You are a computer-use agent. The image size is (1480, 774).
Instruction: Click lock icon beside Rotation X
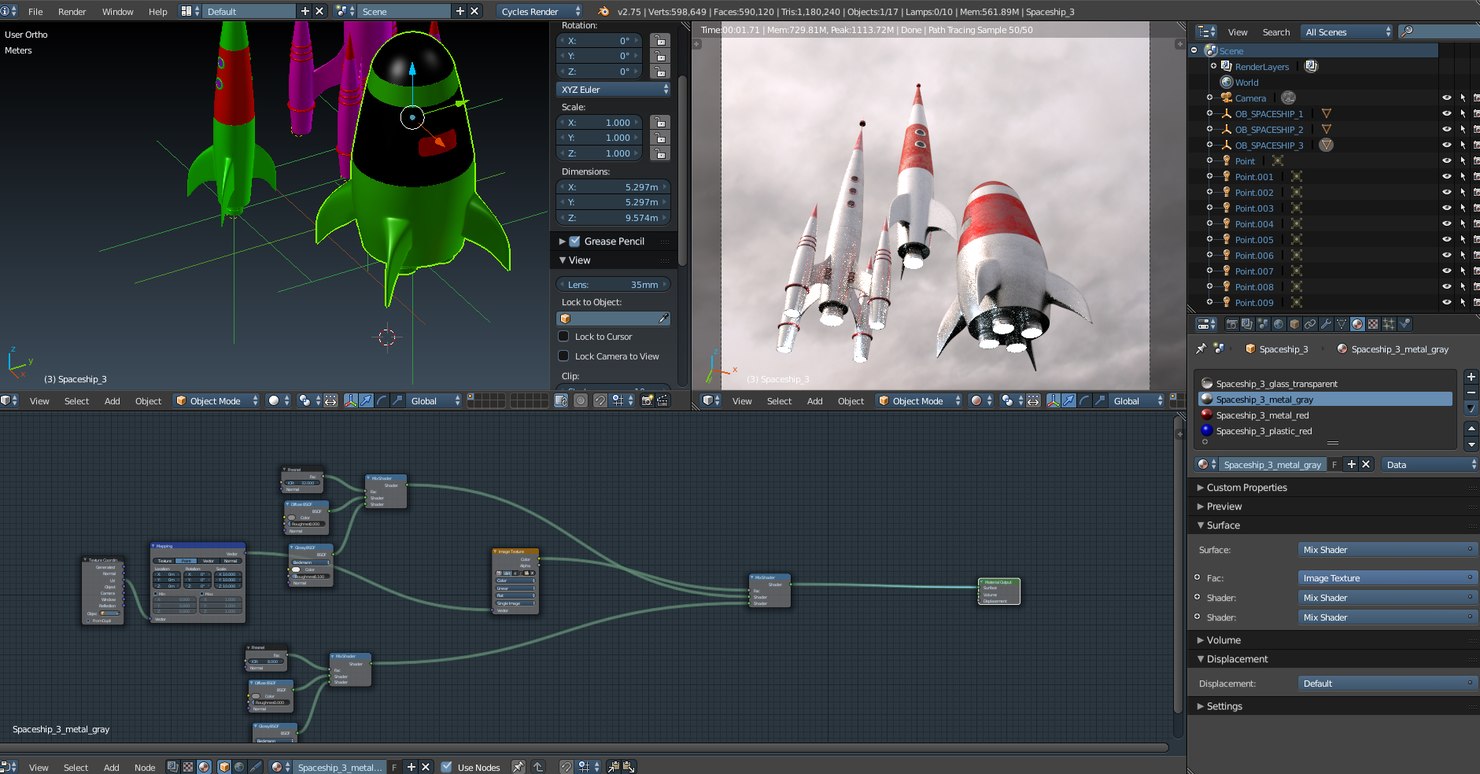pyautogui.click(x=659, y=41)
